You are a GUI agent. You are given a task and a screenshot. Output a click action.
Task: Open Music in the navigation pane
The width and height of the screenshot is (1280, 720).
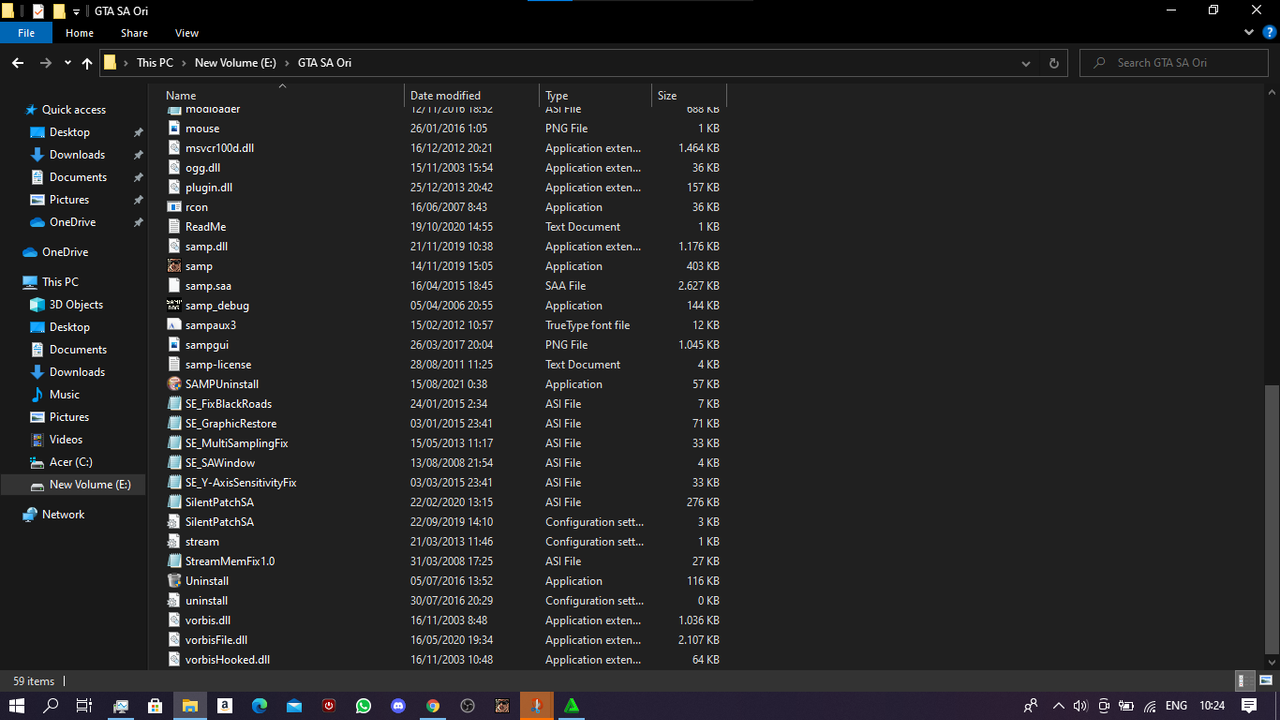[64, 395]
